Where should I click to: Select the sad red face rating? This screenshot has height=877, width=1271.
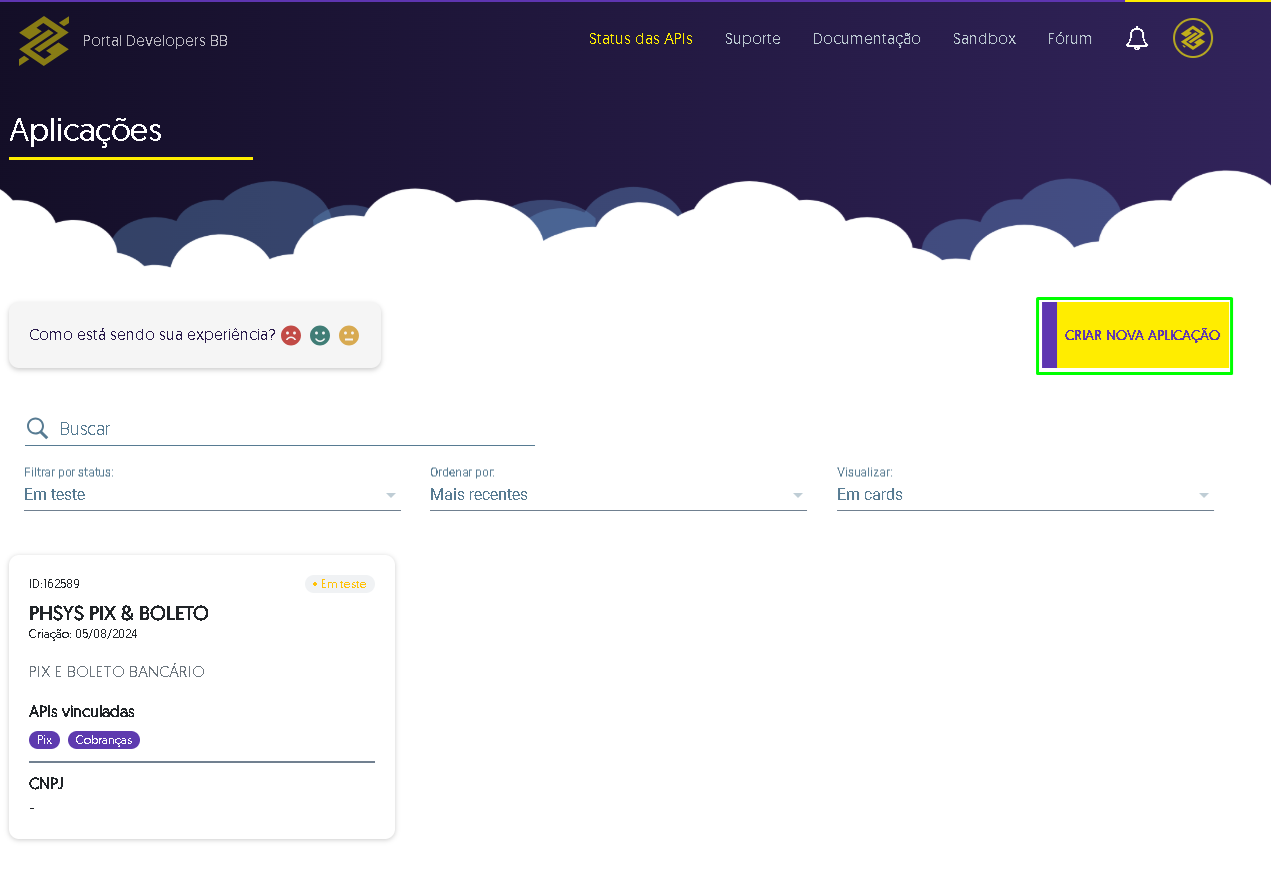291,335
